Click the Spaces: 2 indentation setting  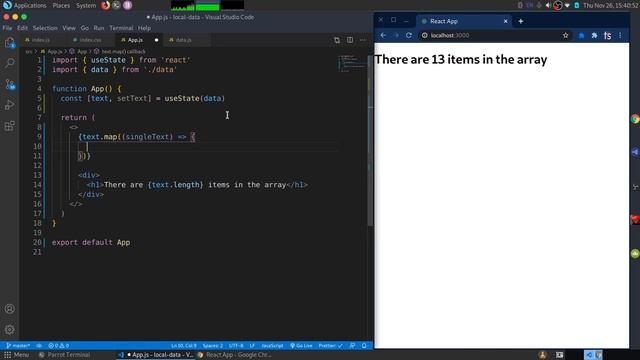[213, 346]
